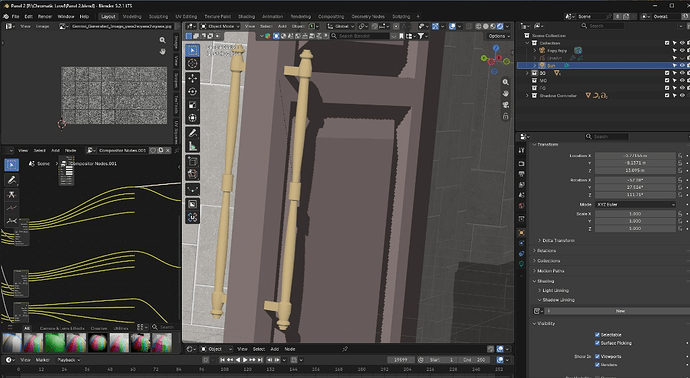This screenshot has height=378, width=690.
Task: Click the lock camera to view padlock icon
Action: 506,116
